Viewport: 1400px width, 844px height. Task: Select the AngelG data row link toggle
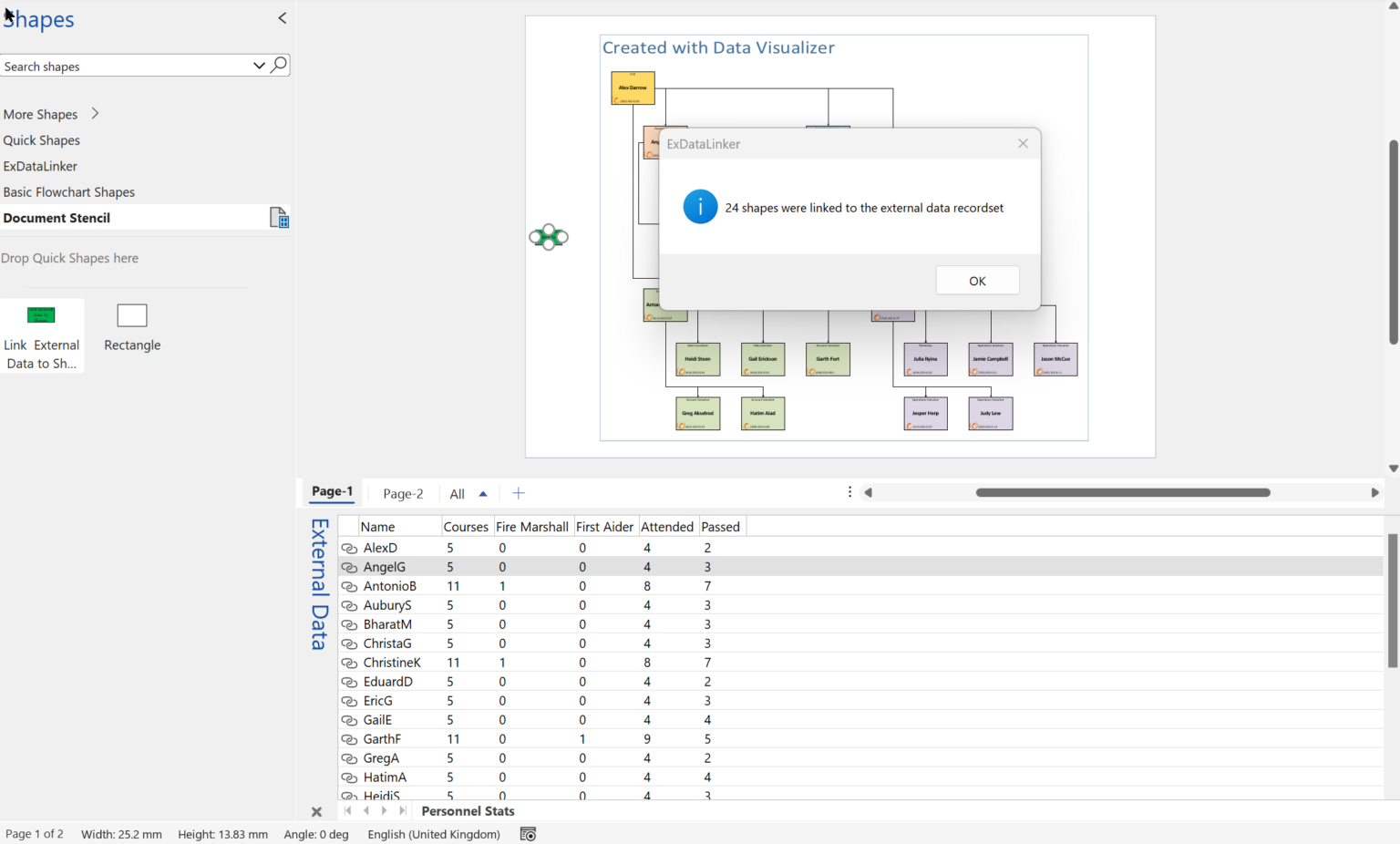pyautogui.click(x=349, y=567)
